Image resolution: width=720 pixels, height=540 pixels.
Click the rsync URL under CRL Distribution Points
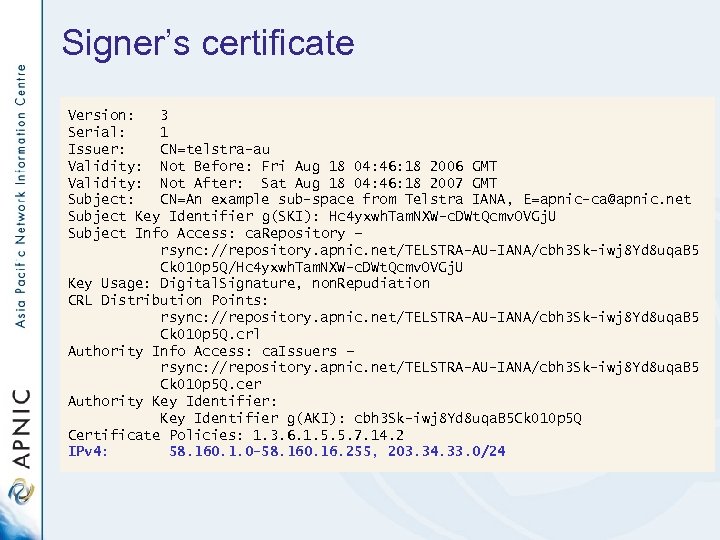pyautogui.click(x=429, y=317)
